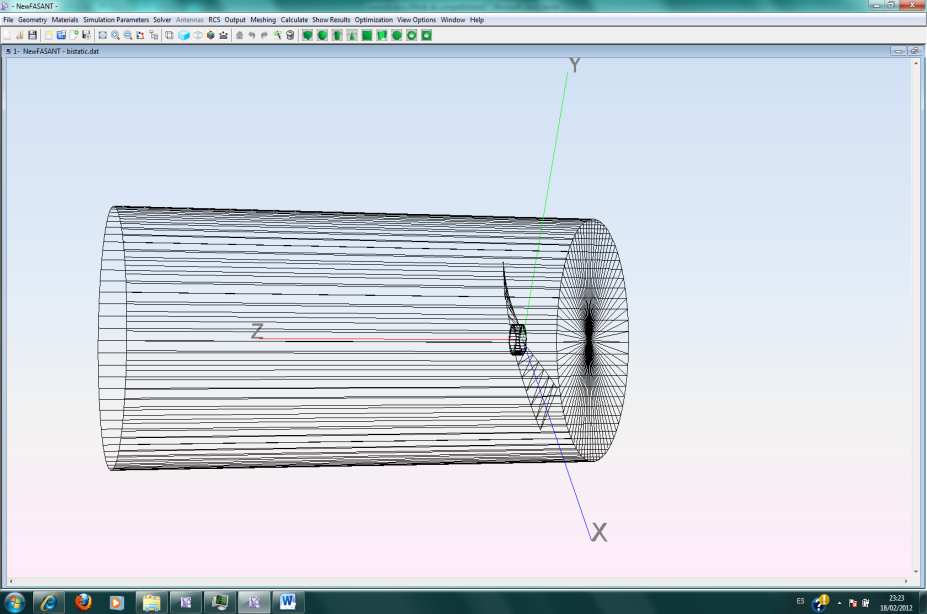Open the Optimization menu
The height and width of the screenshot is (614, 927).
(374, 20)
